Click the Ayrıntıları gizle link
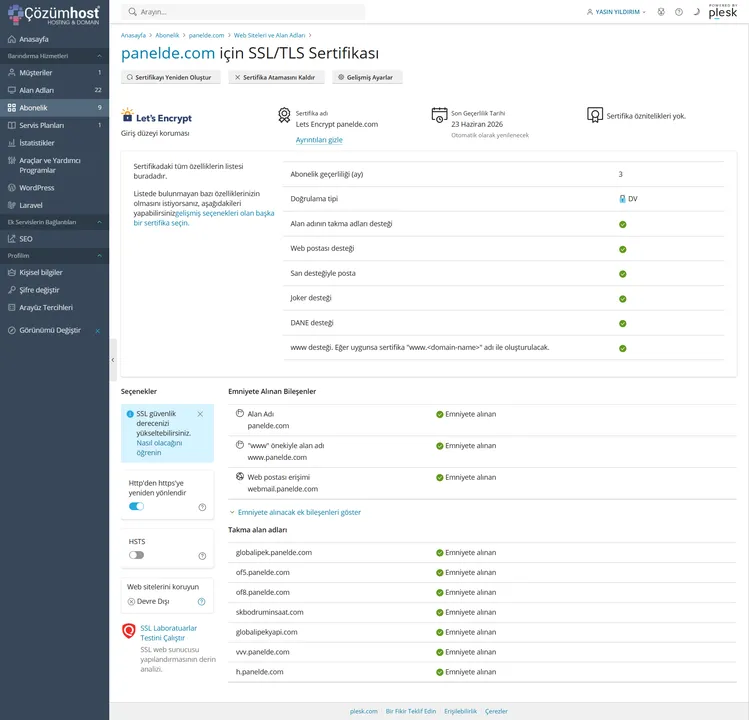 pos(319,140)
